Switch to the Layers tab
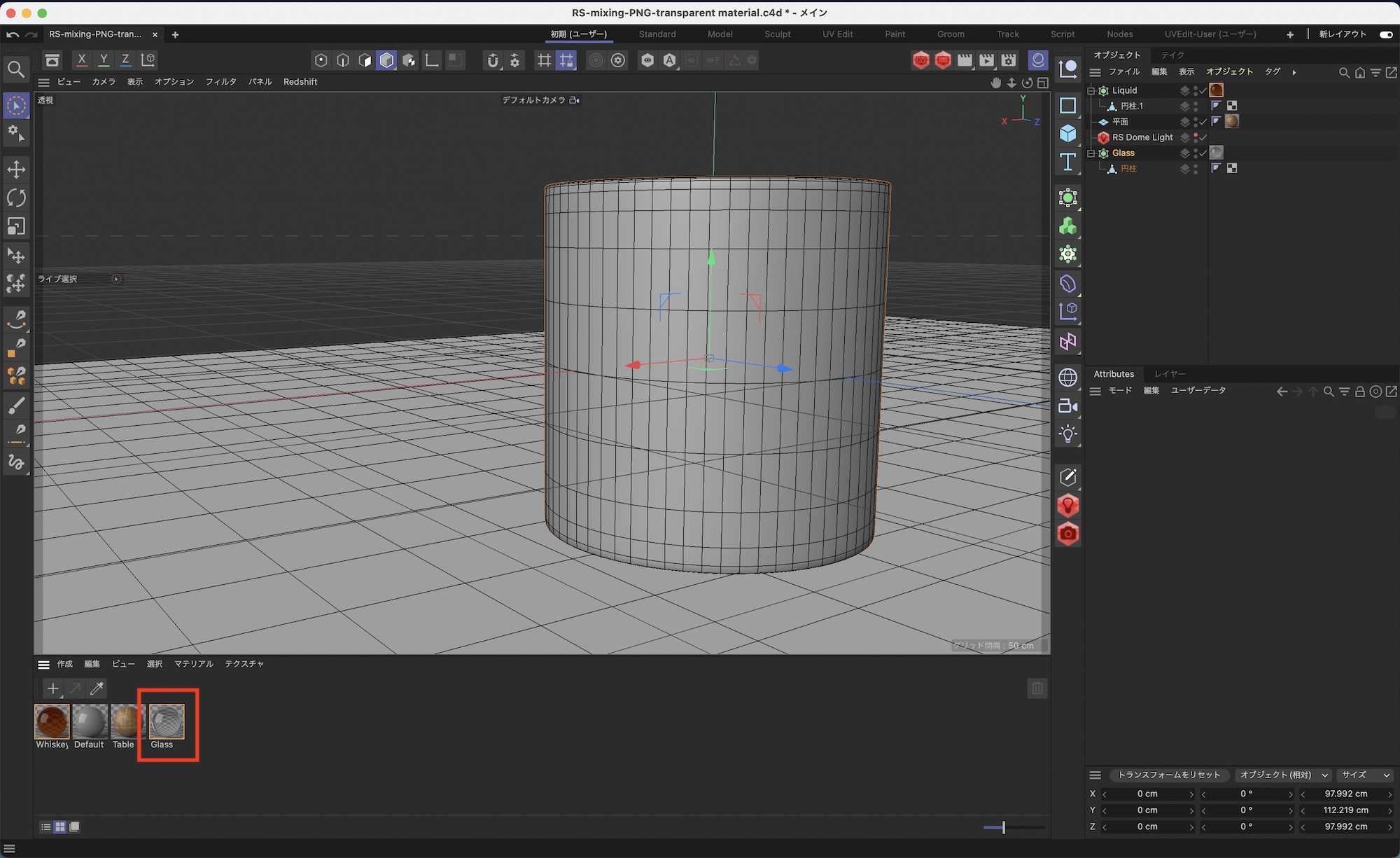1400x858 pixels. click(1170, 374)
